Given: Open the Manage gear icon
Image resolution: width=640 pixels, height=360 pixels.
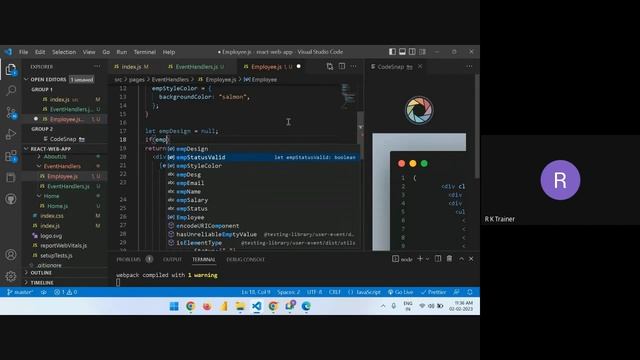Looking at the screenshot, I should (11, 276).
